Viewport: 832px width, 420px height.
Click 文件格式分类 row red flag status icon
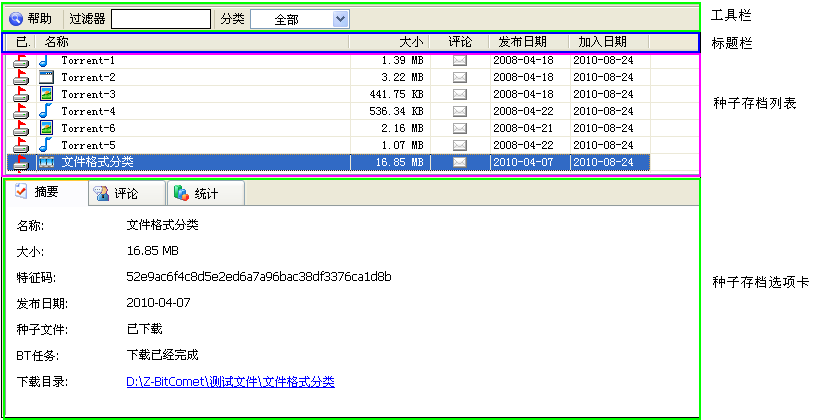point(21,163)
